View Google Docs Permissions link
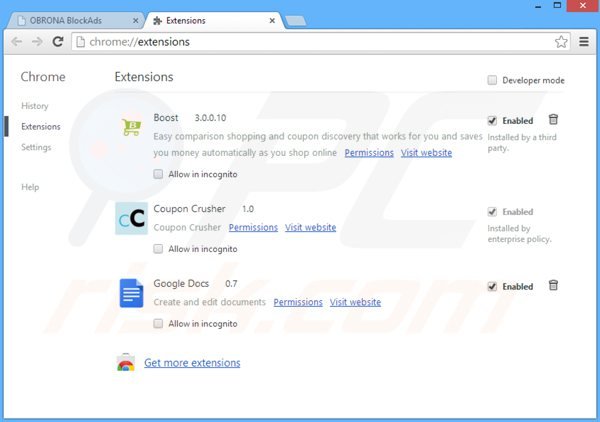The image size is (600, 422). pos(298,302)
